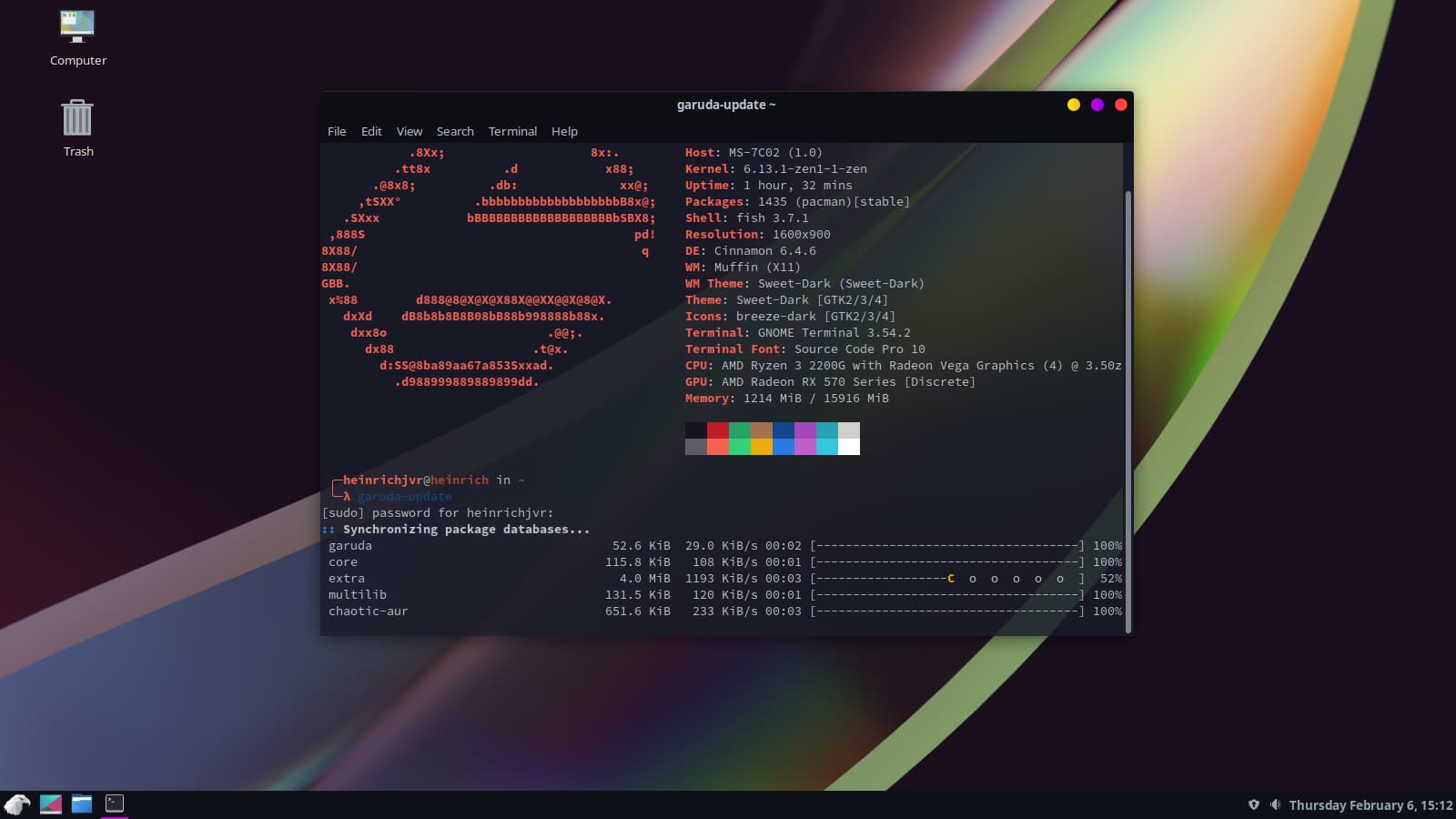The height and width of the screenshot is (819, 1456).
Task: Click the 'Terminal Font: Source Code Pro 10' line
Action: (x=805, y=349)
